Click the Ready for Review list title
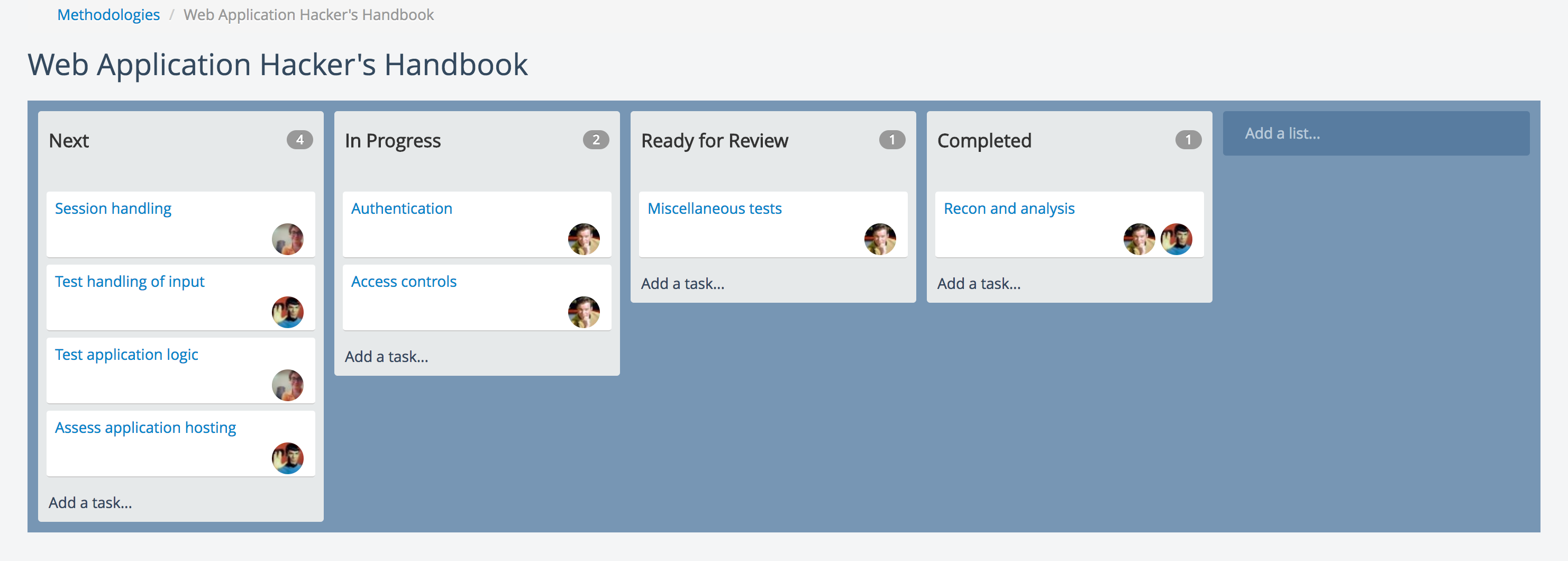This screenshot has width=1568, height=561. 714,141
